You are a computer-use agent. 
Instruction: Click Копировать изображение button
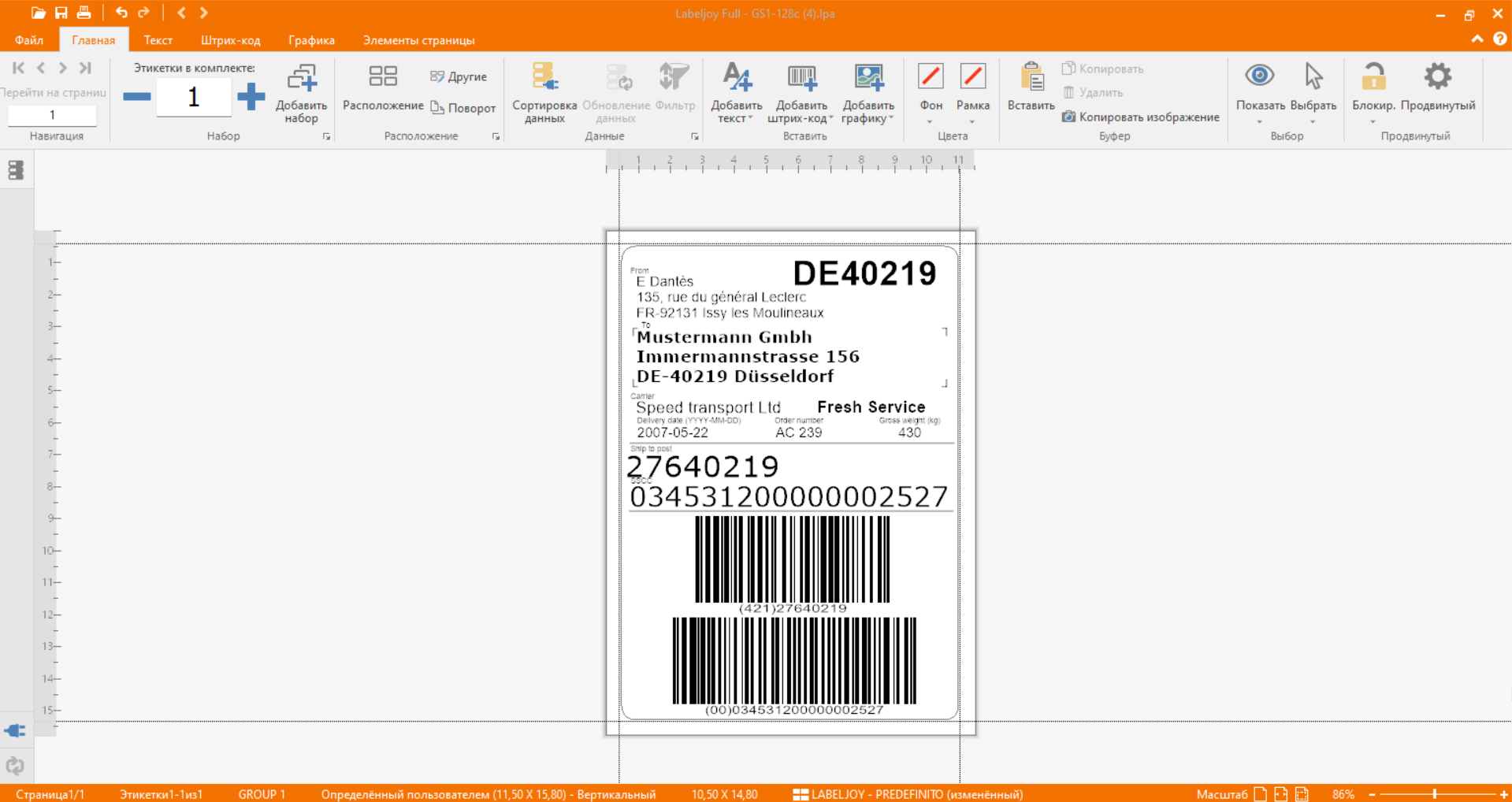point(1140,117)
